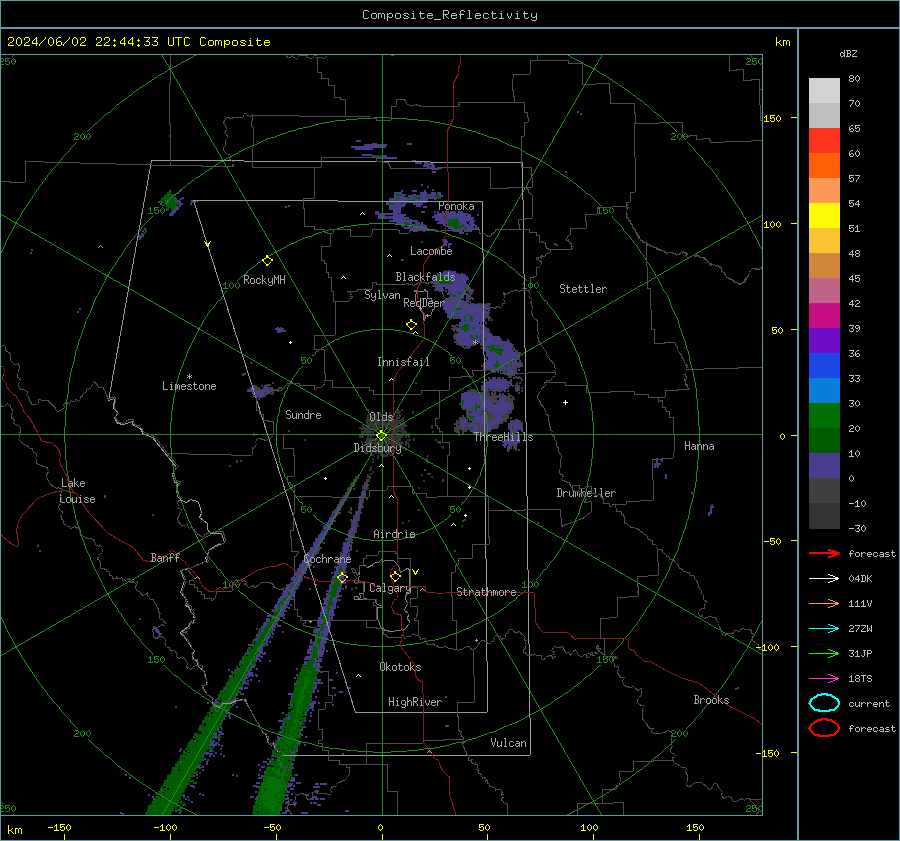Click the red forecast ellipse icon

click(824, 728)
